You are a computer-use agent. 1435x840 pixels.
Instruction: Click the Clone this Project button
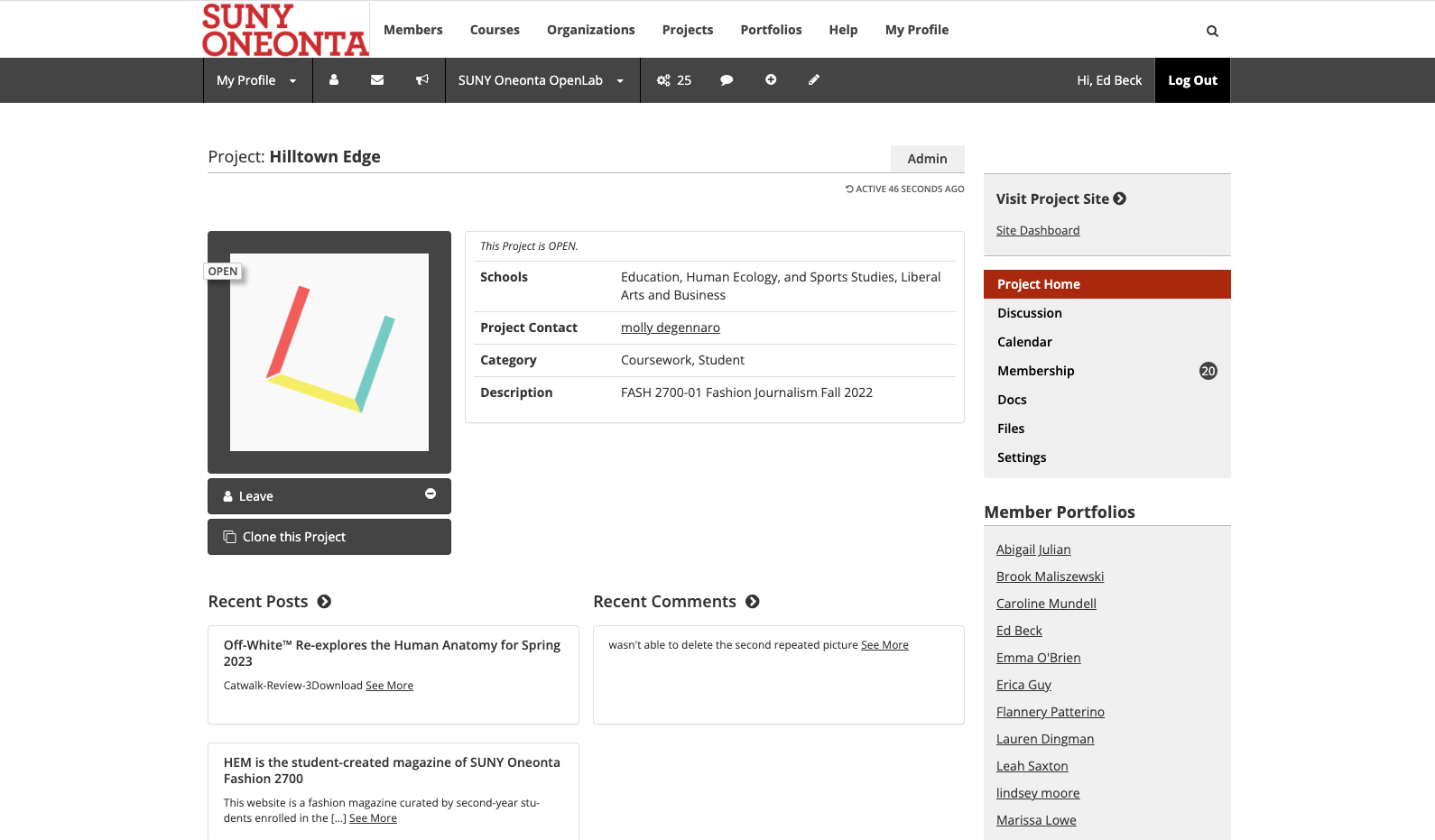(x=329, y=537)
